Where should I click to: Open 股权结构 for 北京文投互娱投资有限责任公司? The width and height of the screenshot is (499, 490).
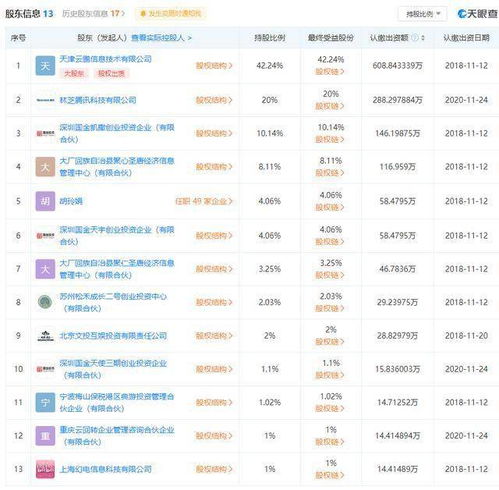click(214, 336)
